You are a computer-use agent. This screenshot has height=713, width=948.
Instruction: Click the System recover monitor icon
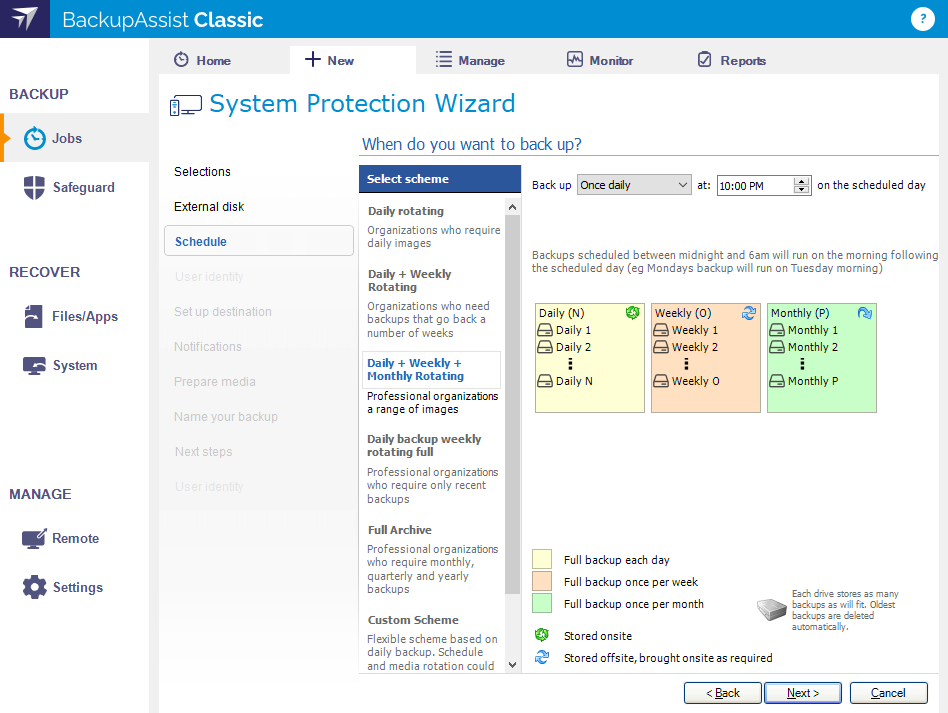(x=34, y=366)
